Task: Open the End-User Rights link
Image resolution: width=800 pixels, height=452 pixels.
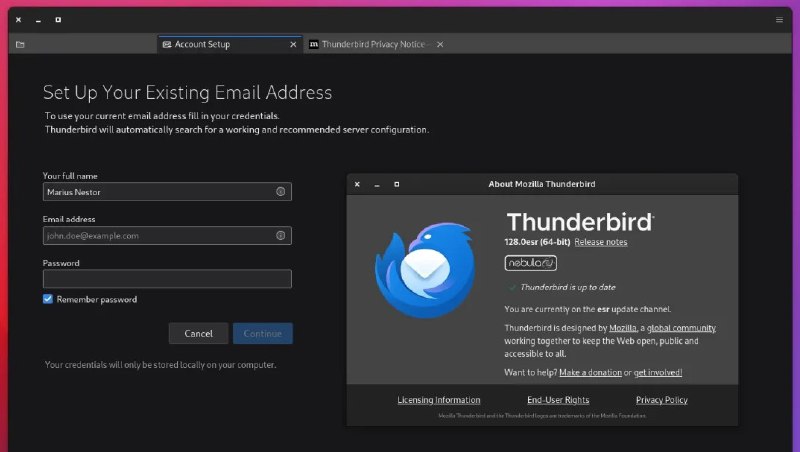Action: click(558, 400)
